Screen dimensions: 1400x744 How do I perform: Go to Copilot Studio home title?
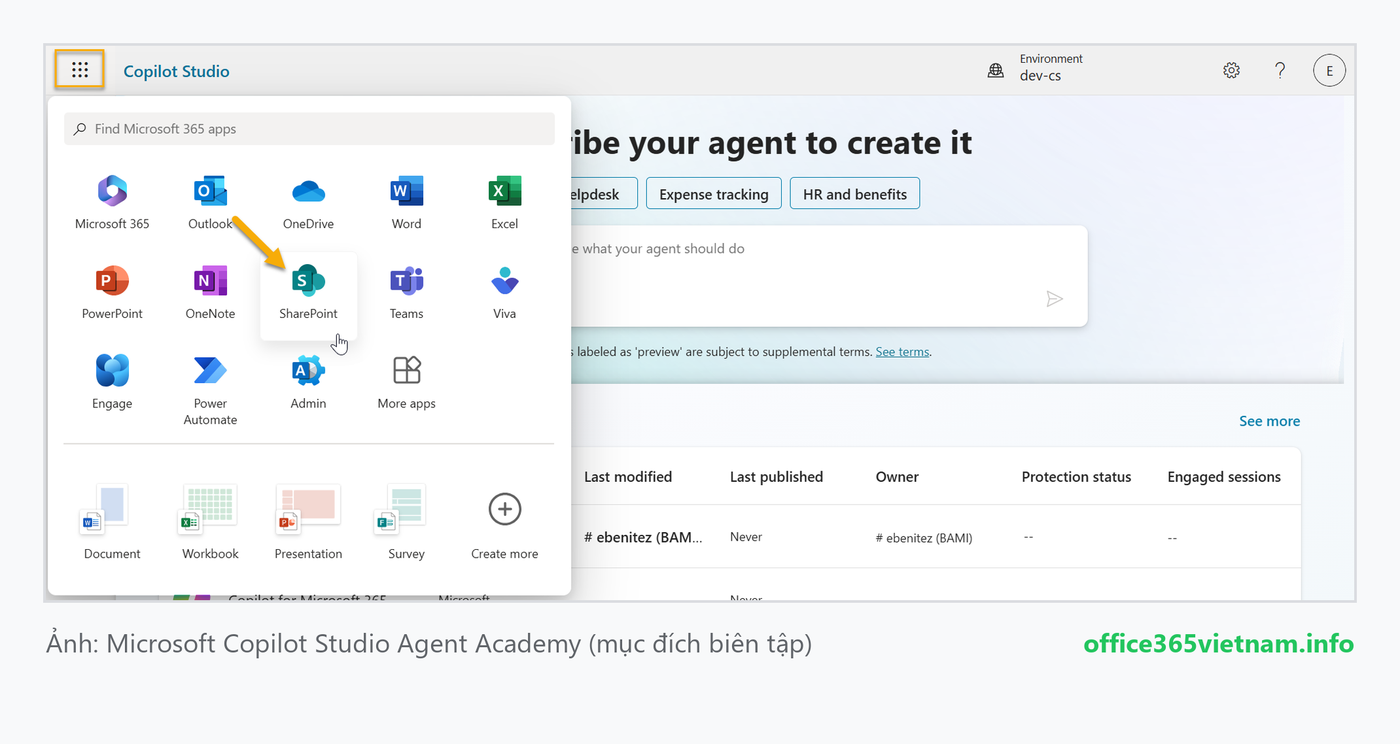coord(176,71)
